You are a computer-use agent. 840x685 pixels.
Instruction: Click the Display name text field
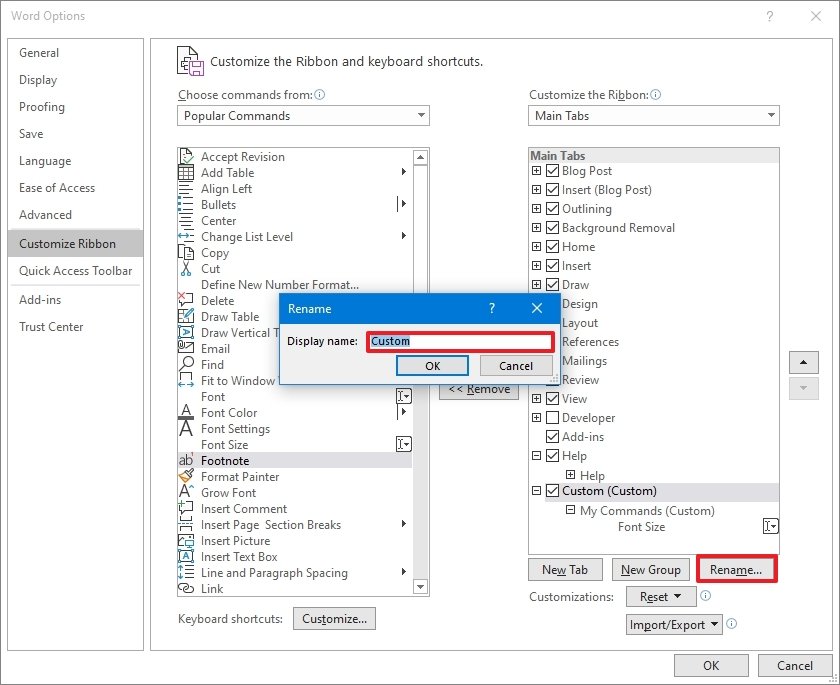[x=460, y=341]
